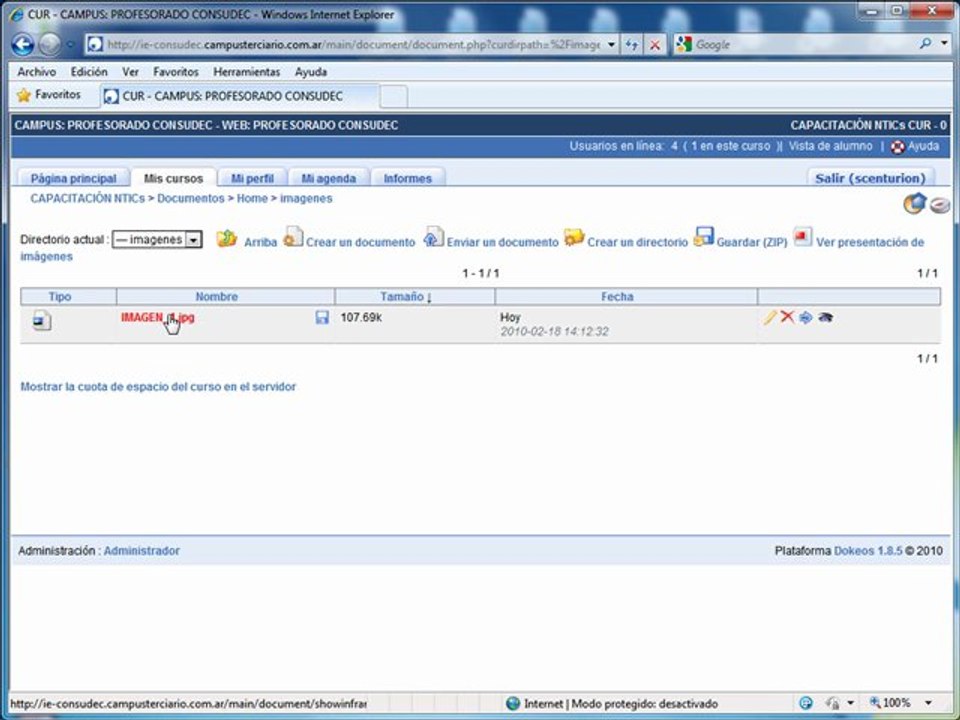Open the Herramientas menu
The image size is (960, 720).
click(246, 72)
